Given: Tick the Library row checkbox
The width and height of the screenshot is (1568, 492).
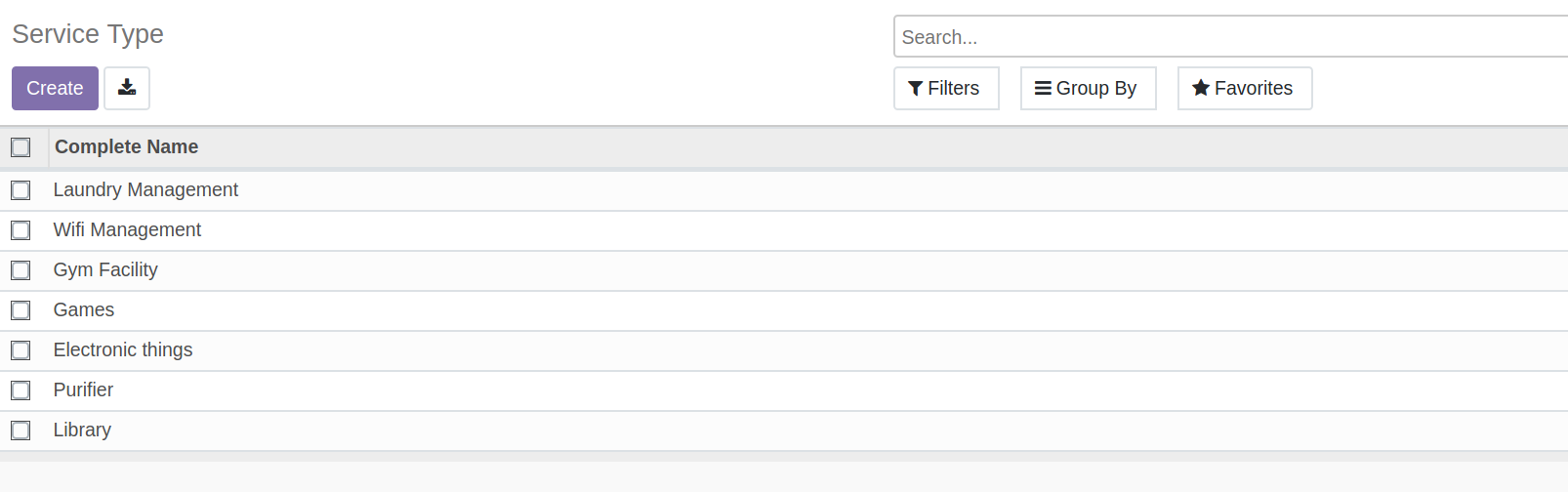Looking at the screenshot, I should (x=21, y=430).
